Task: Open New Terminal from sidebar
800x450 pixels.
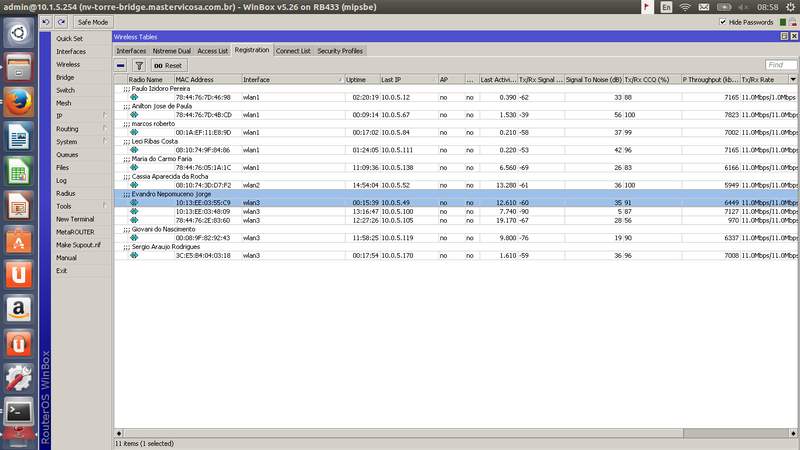Action: pos(75,219)
